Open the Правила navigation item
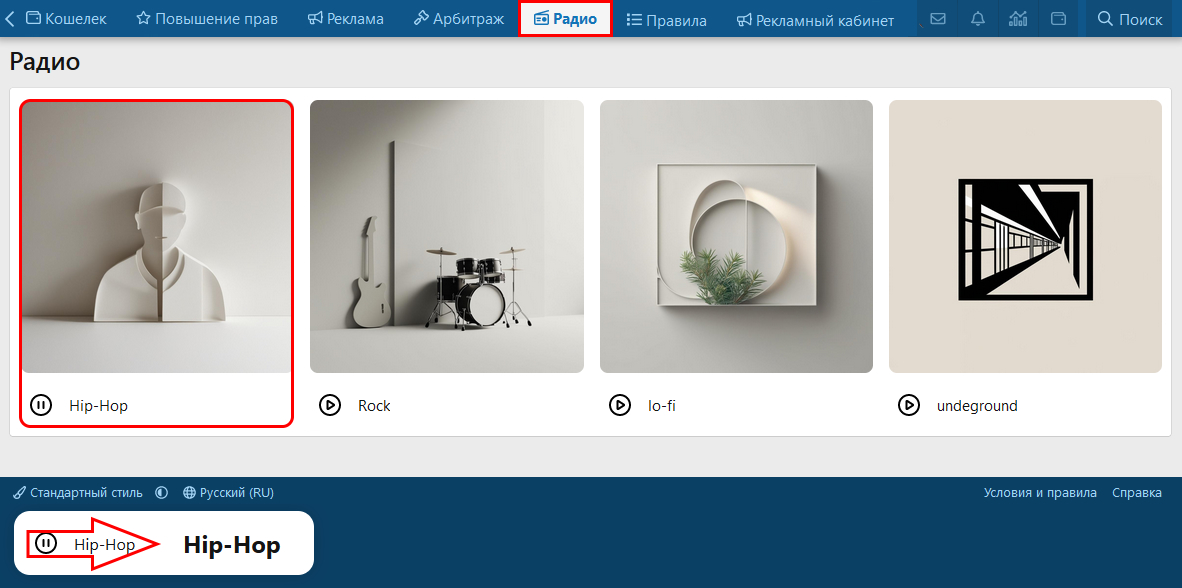1182x588 pixels. [x=666, y=20]
